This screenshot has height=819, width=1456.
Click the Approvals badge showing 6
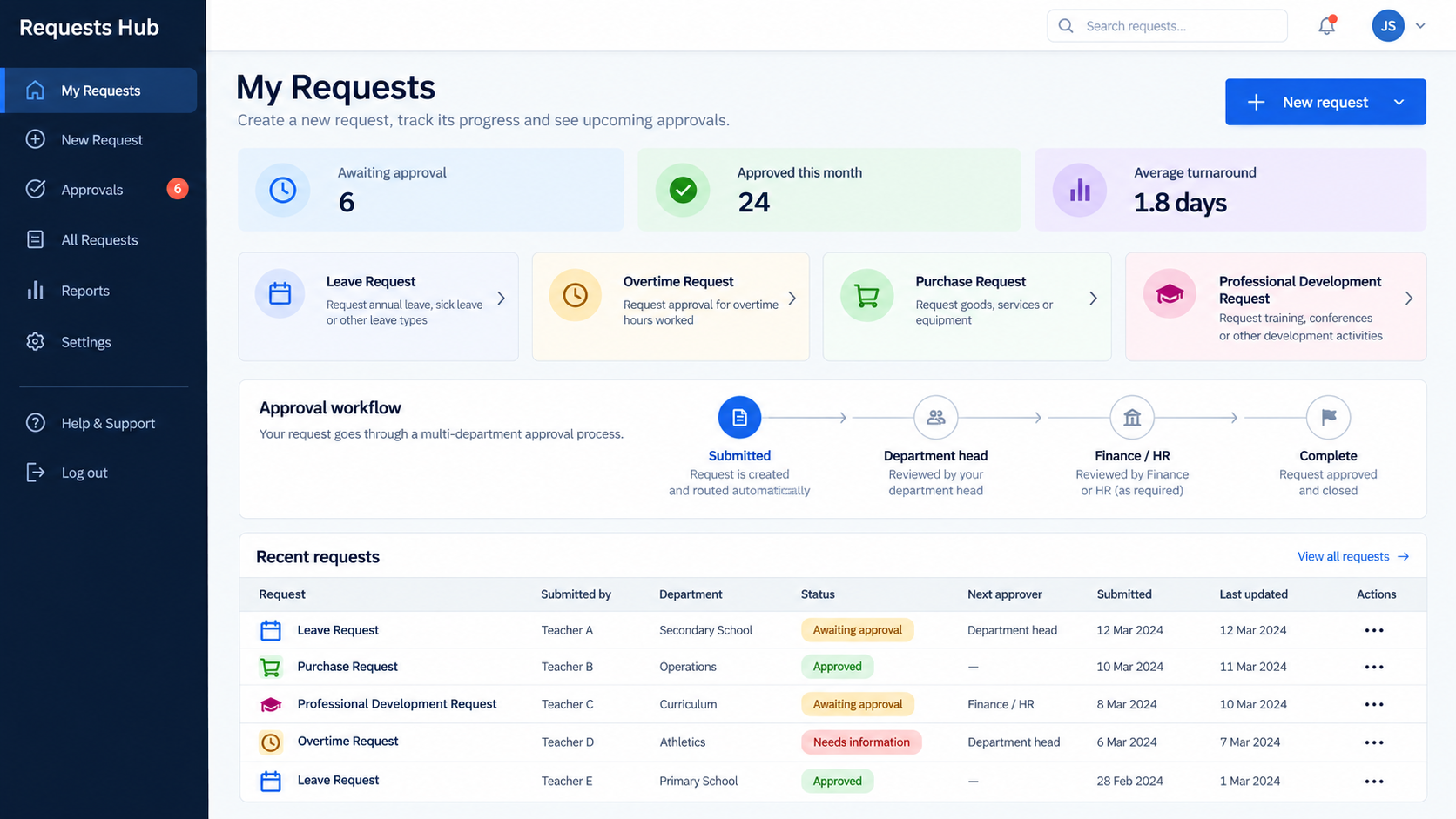178,189
